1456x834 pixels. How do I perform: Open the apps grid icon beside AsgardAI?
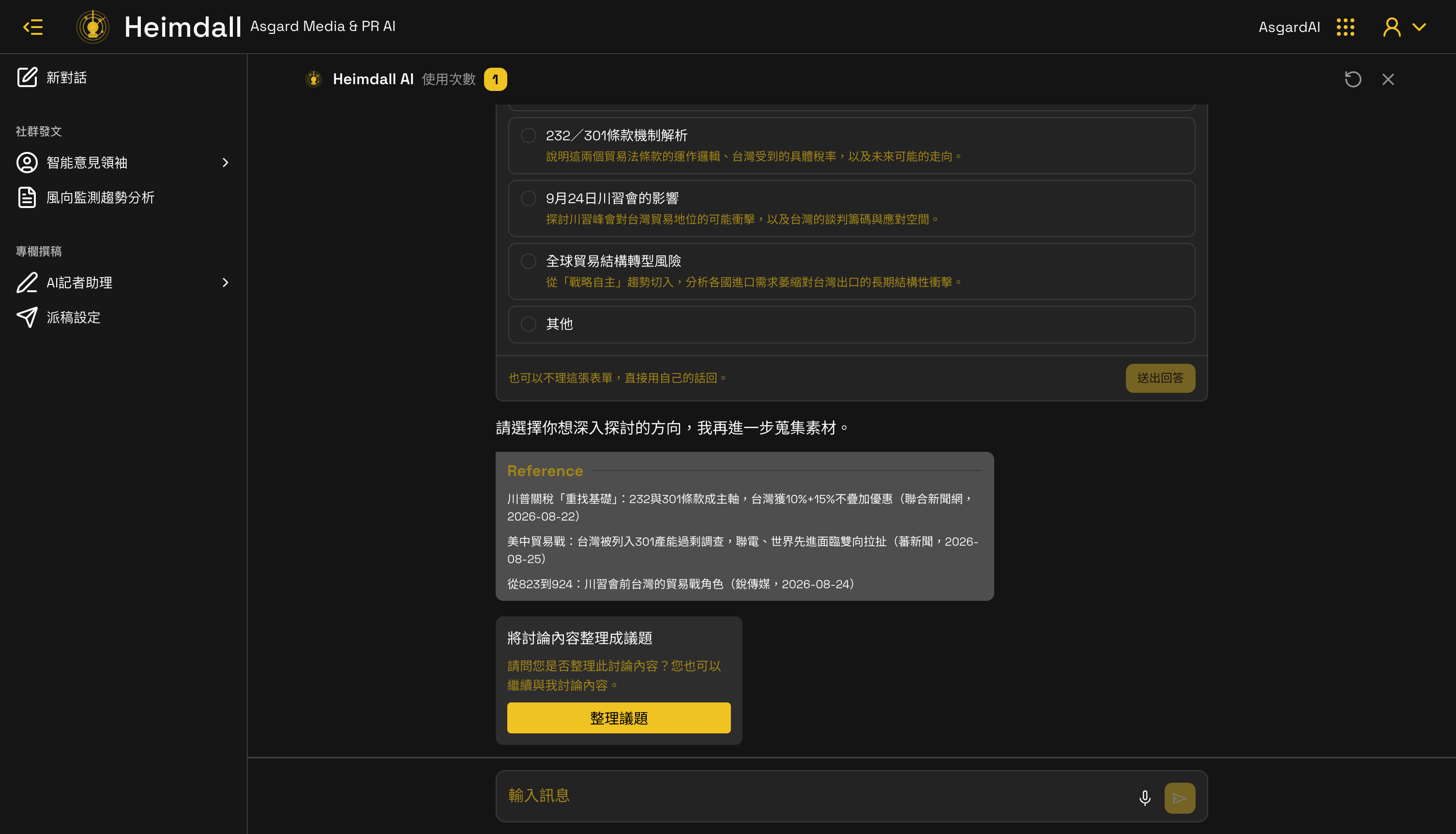pyautogui.click(x=1346, y=27)
